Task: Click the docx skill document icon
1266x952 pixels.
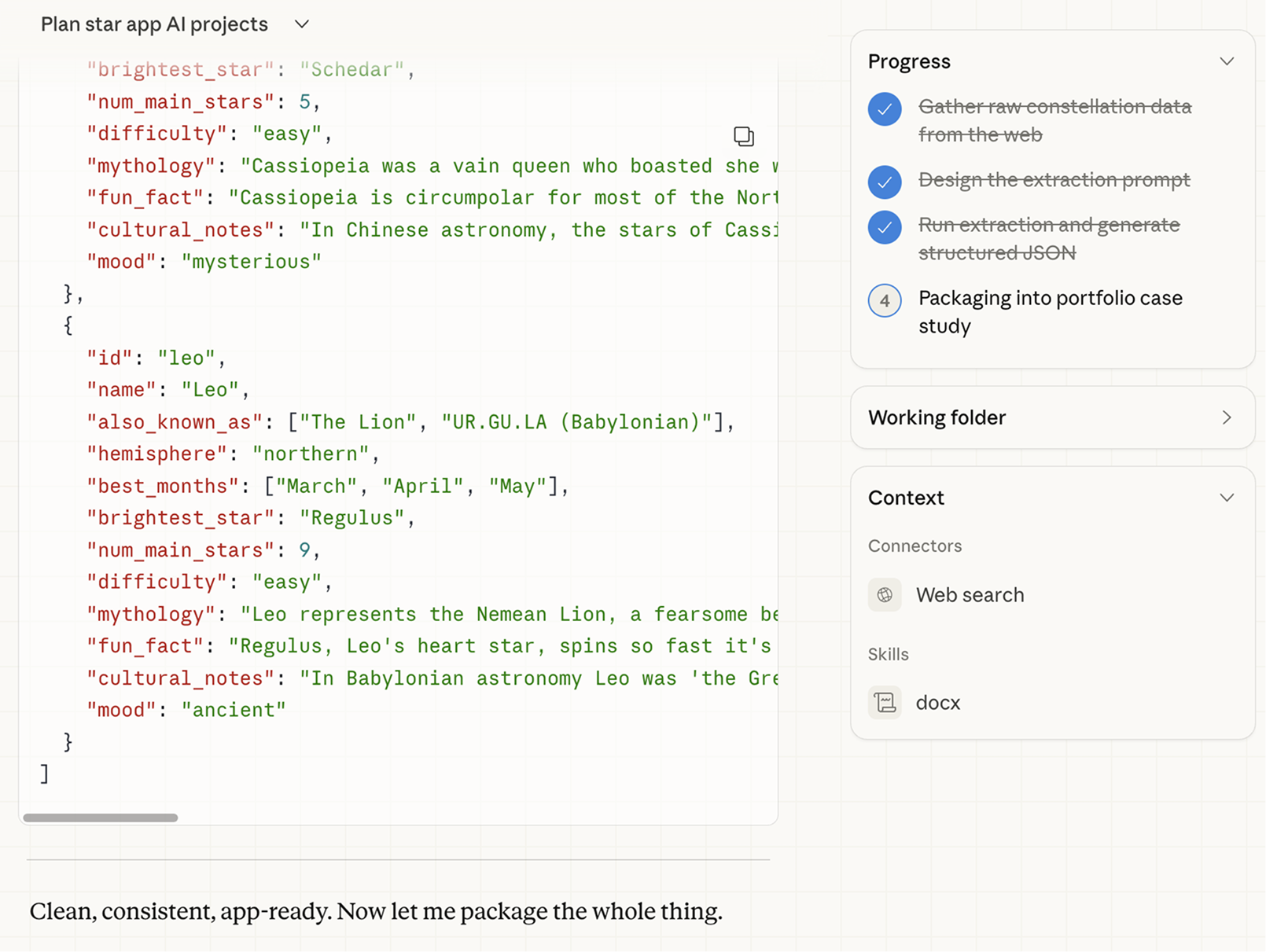Action: tap(885, 702)
